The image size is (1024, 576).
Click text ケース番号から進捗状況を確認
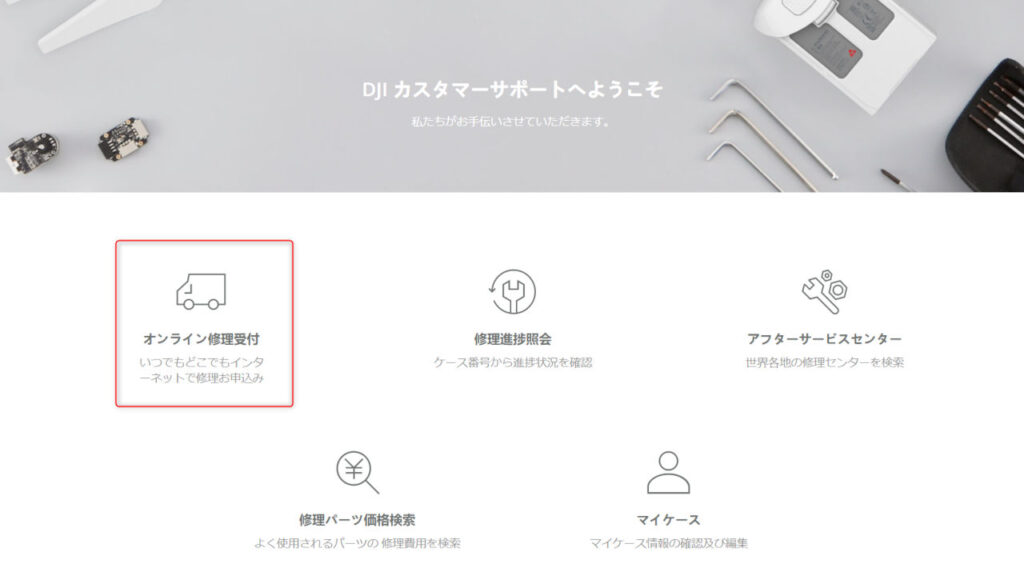click(x=513, y=362)
